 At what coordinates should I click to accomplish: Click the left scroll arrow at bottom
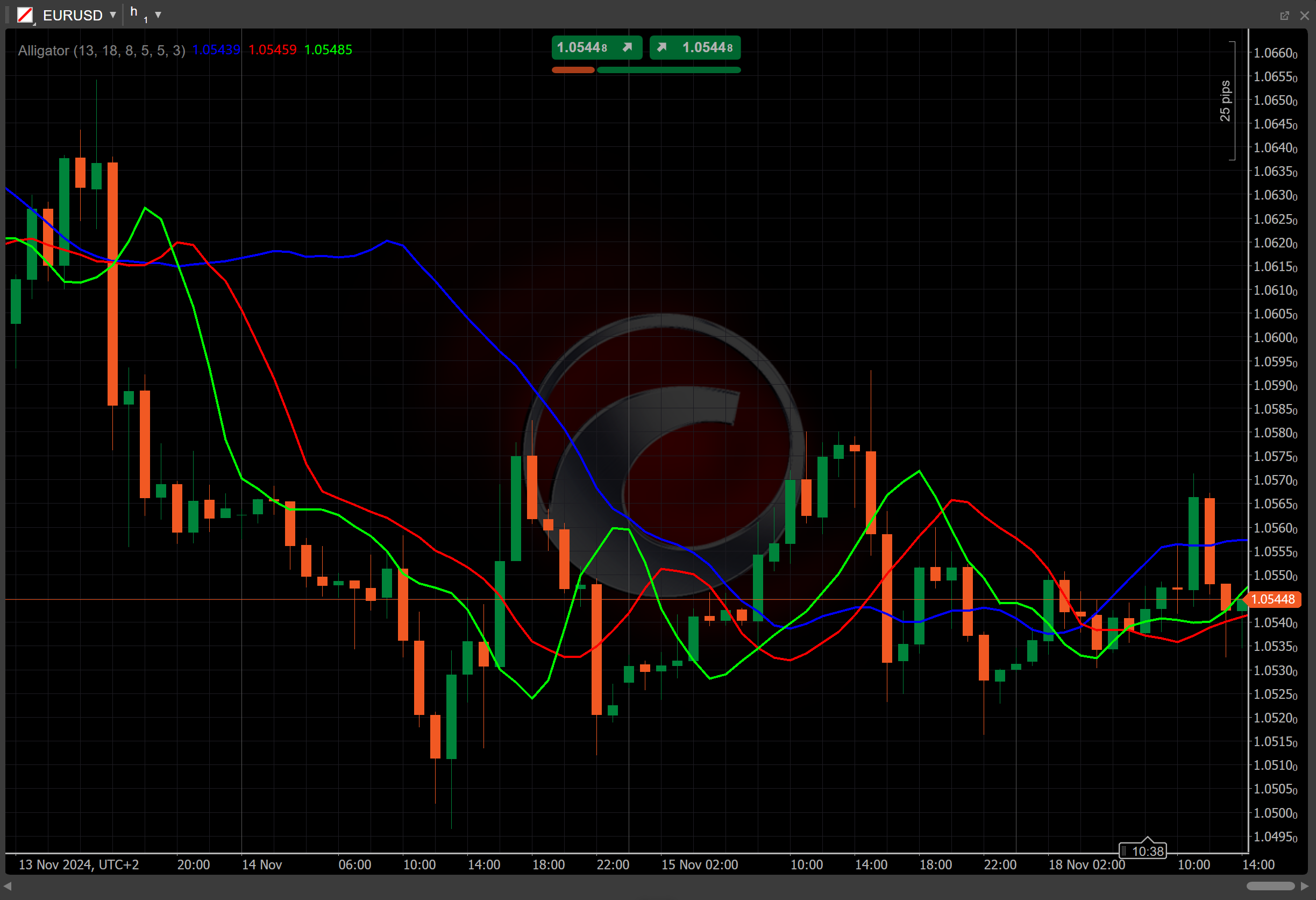[8, 886]
